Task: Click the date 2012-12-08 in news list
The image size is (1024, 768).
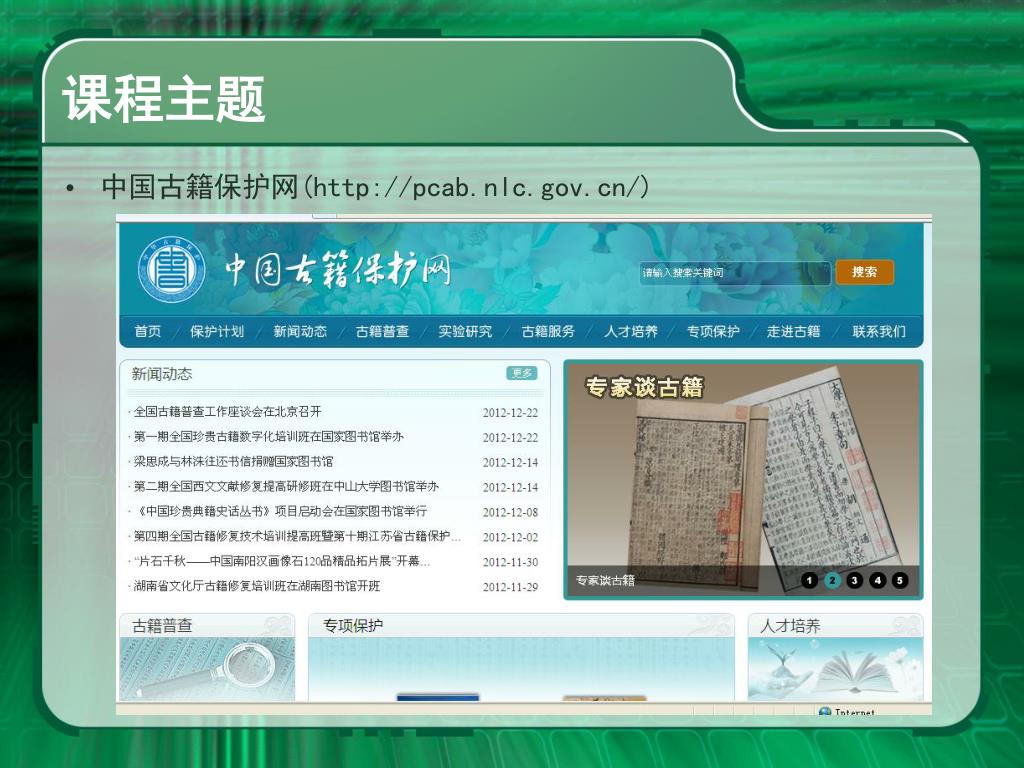Action: 511,513
